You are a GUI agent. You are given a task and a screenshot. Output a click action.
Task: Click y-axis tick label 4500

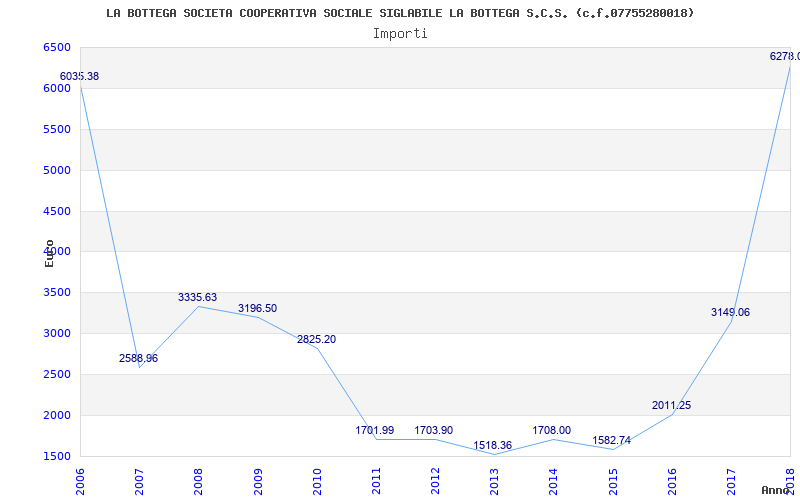pyautogui.click(x=57, y=211)
